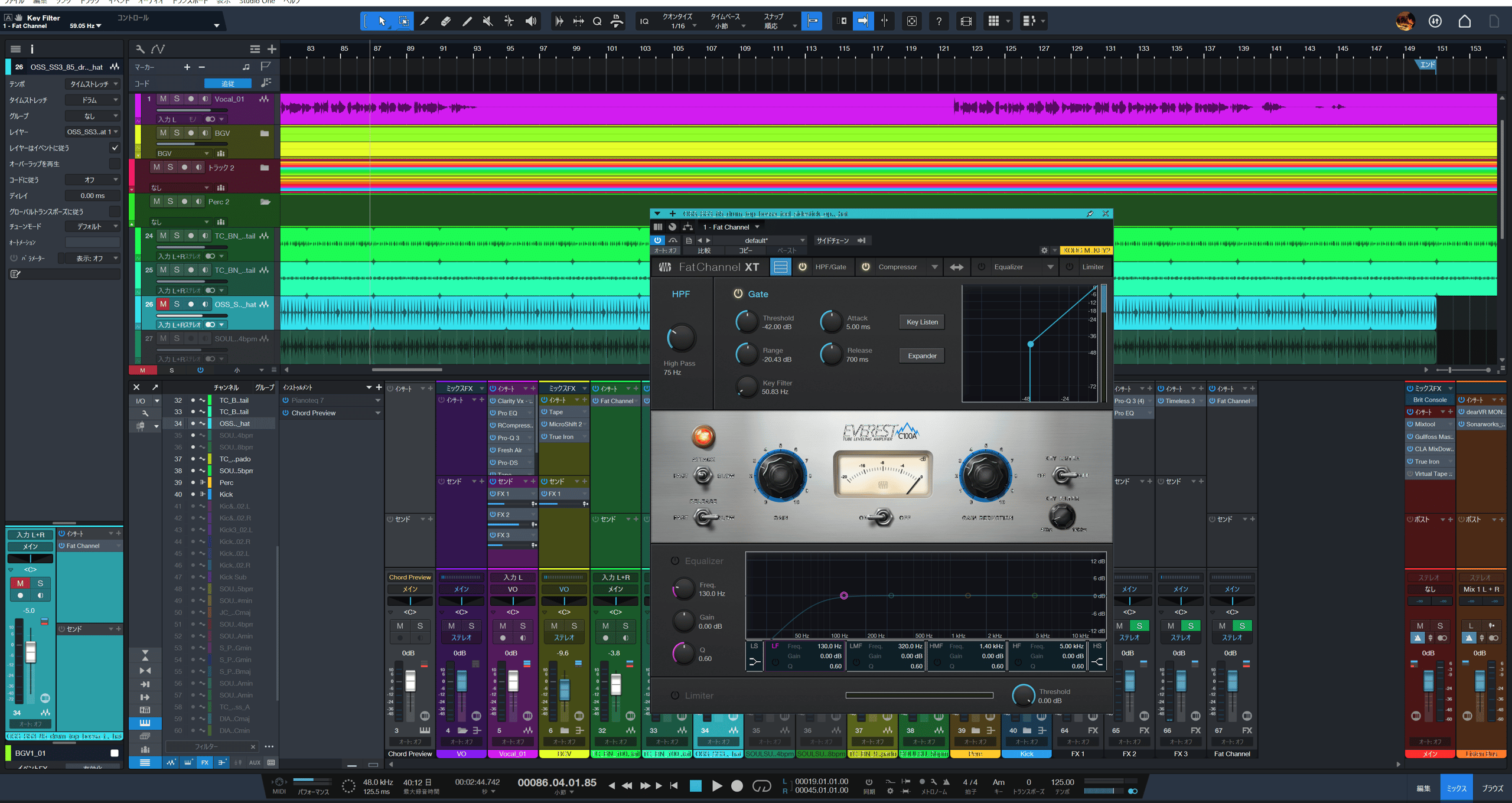Screen dimensions: 1512x803
Task: Pin the Fat Channel plugin window
Action: coord(1090,214)
